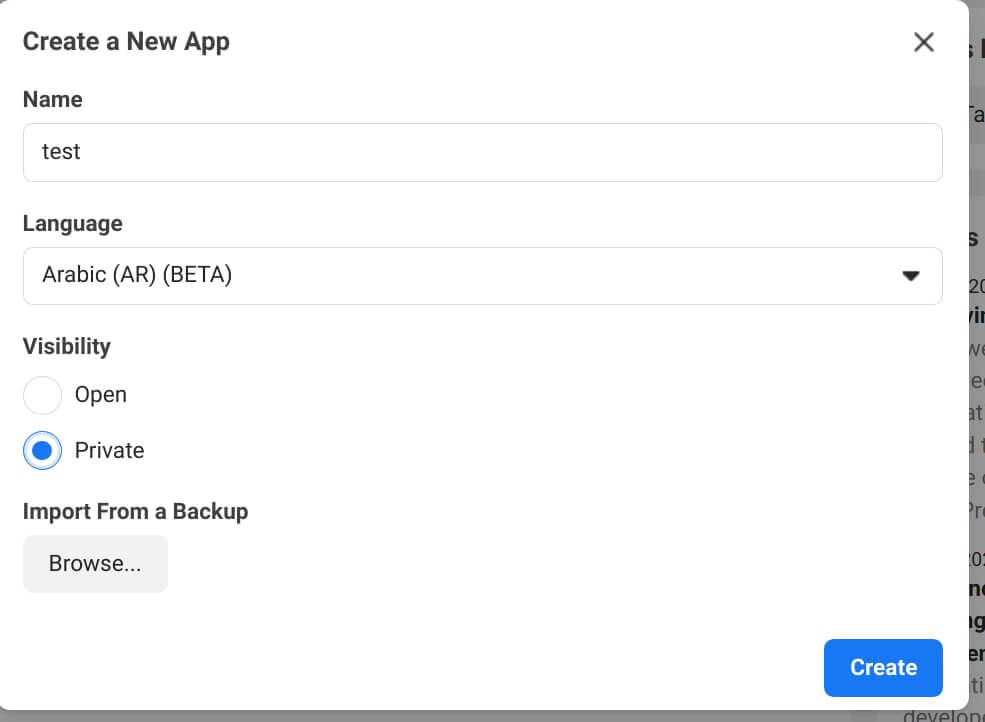
Task: Select the Open visibility radio button
Action: [x=43, y=395]
